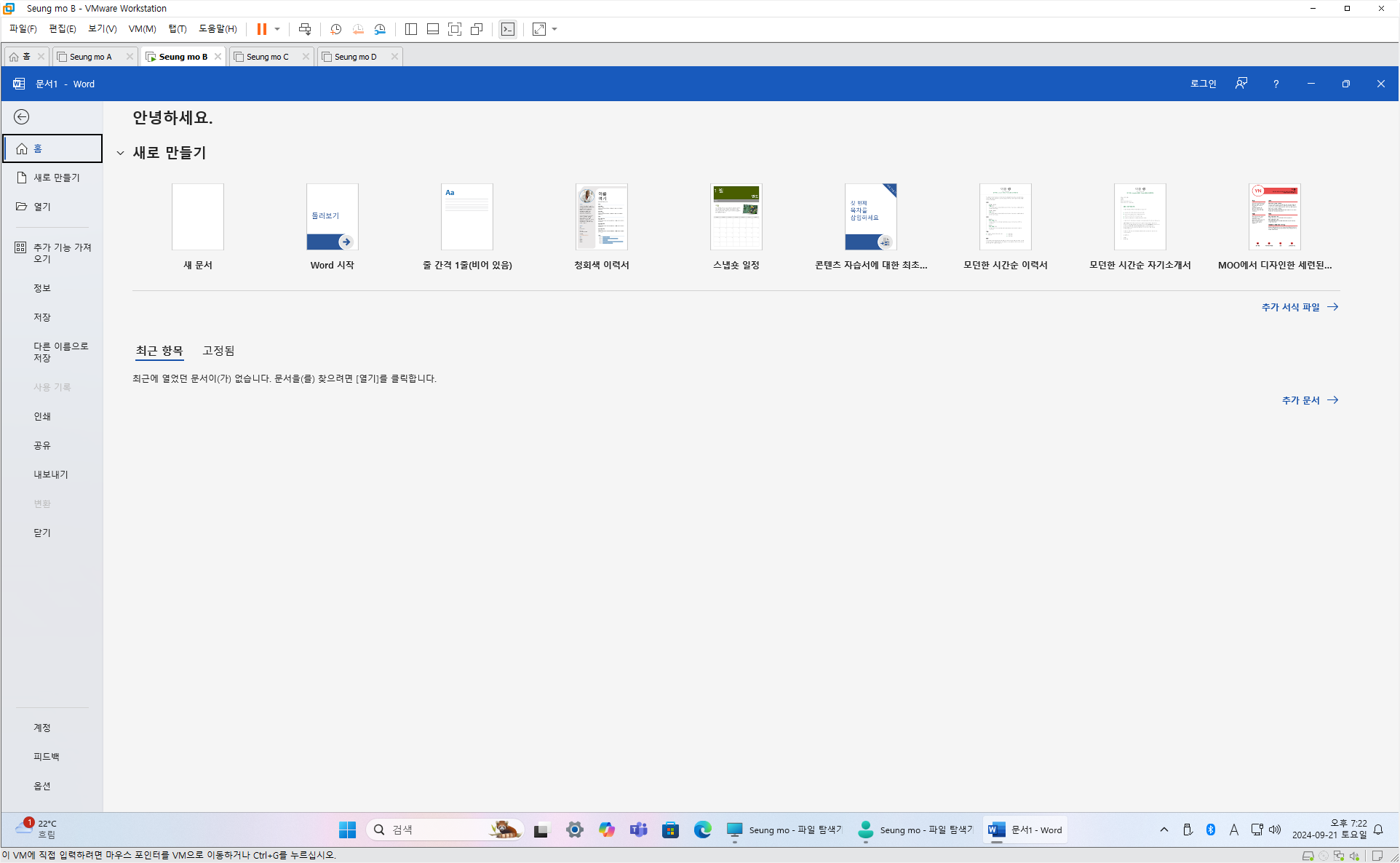Switch to the Seung mo C tab

point(268,57)
